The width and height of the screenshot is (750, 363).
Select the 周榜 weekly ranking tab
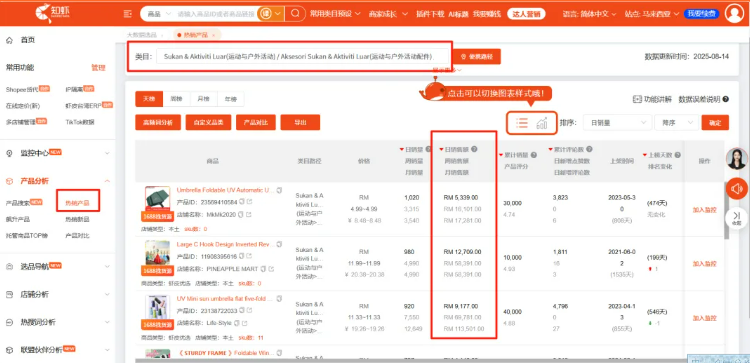176,99
